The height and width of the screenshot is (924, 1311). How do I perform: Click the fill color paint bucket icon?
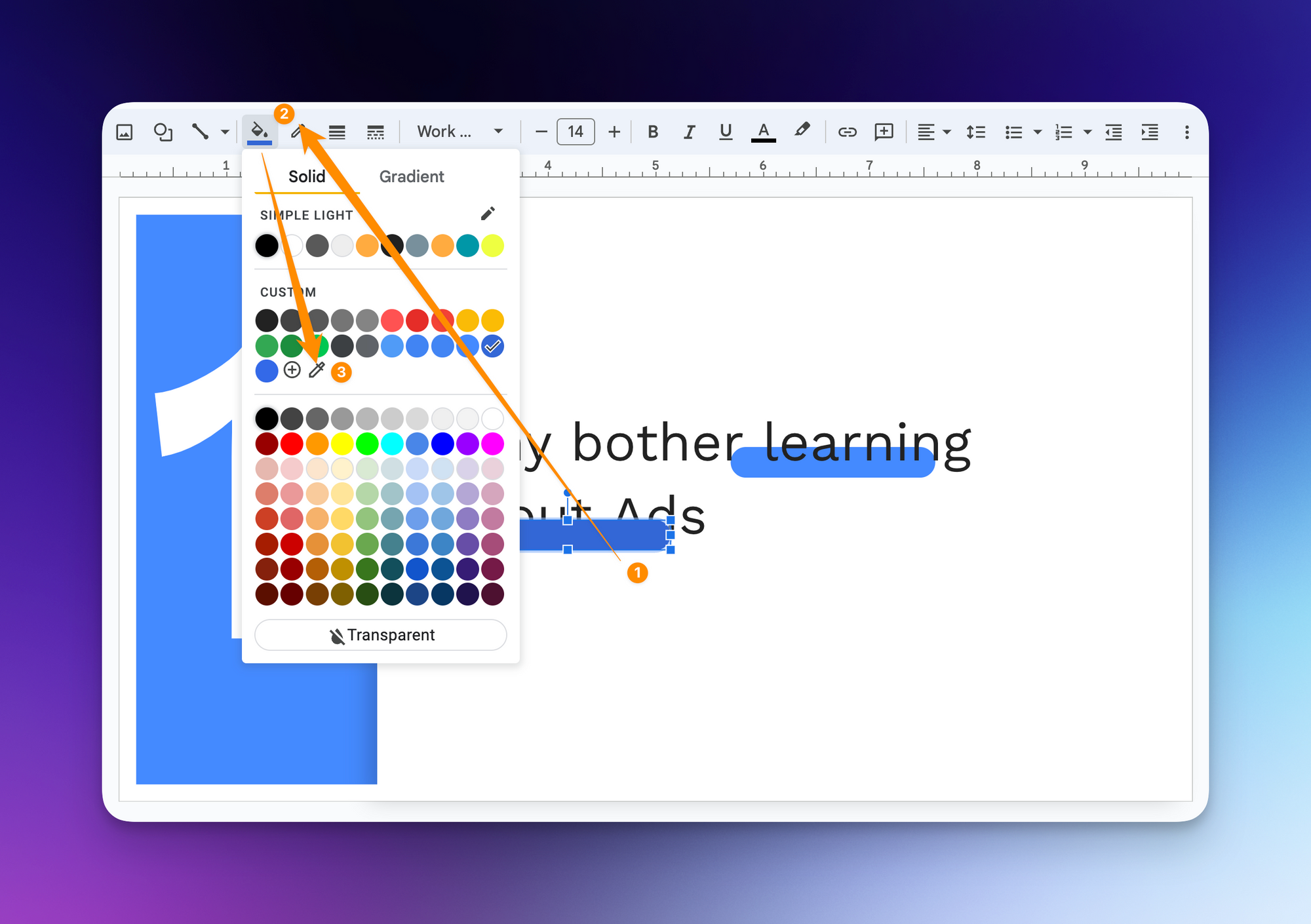click(260, 131)
